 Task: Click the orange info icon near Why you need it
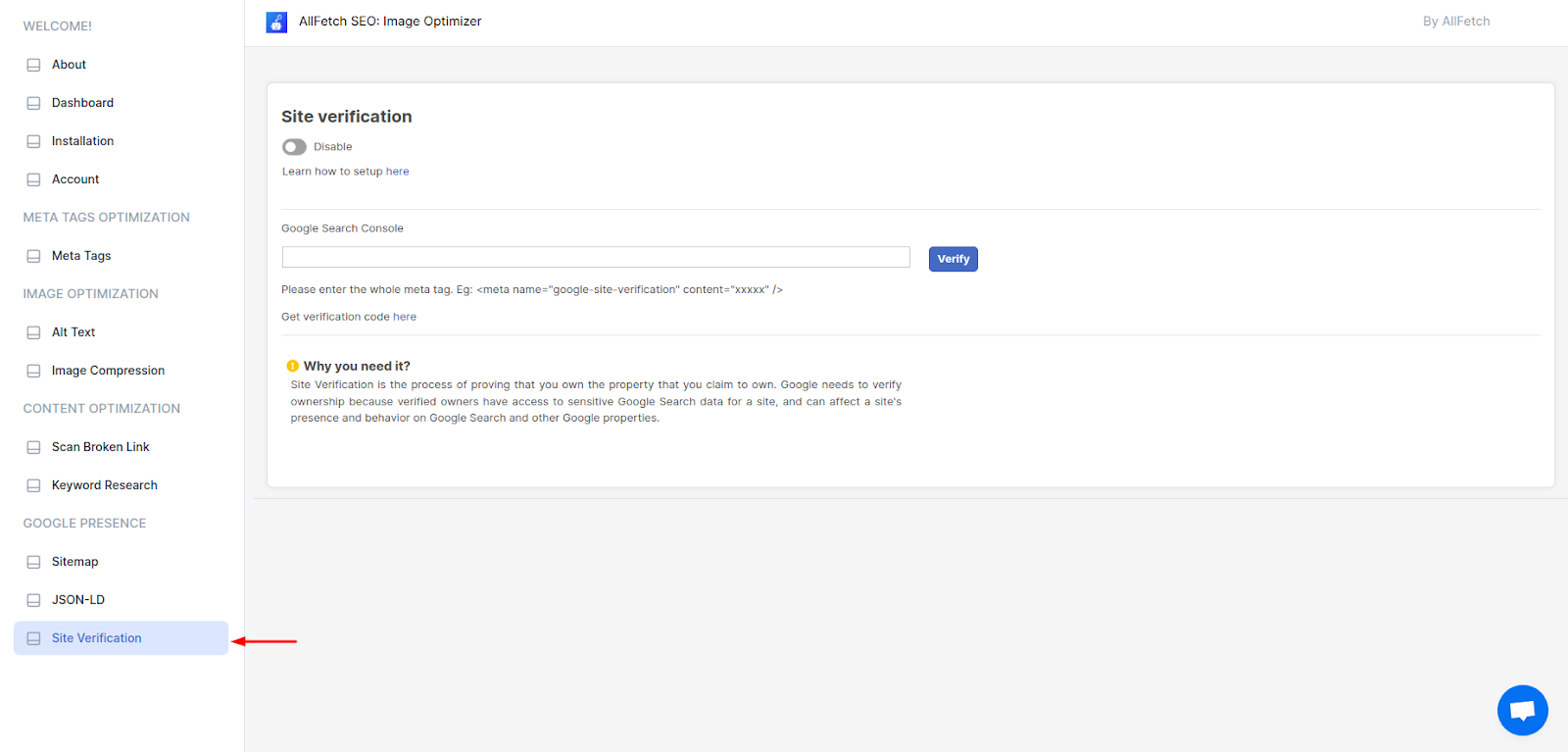[292, 366]
